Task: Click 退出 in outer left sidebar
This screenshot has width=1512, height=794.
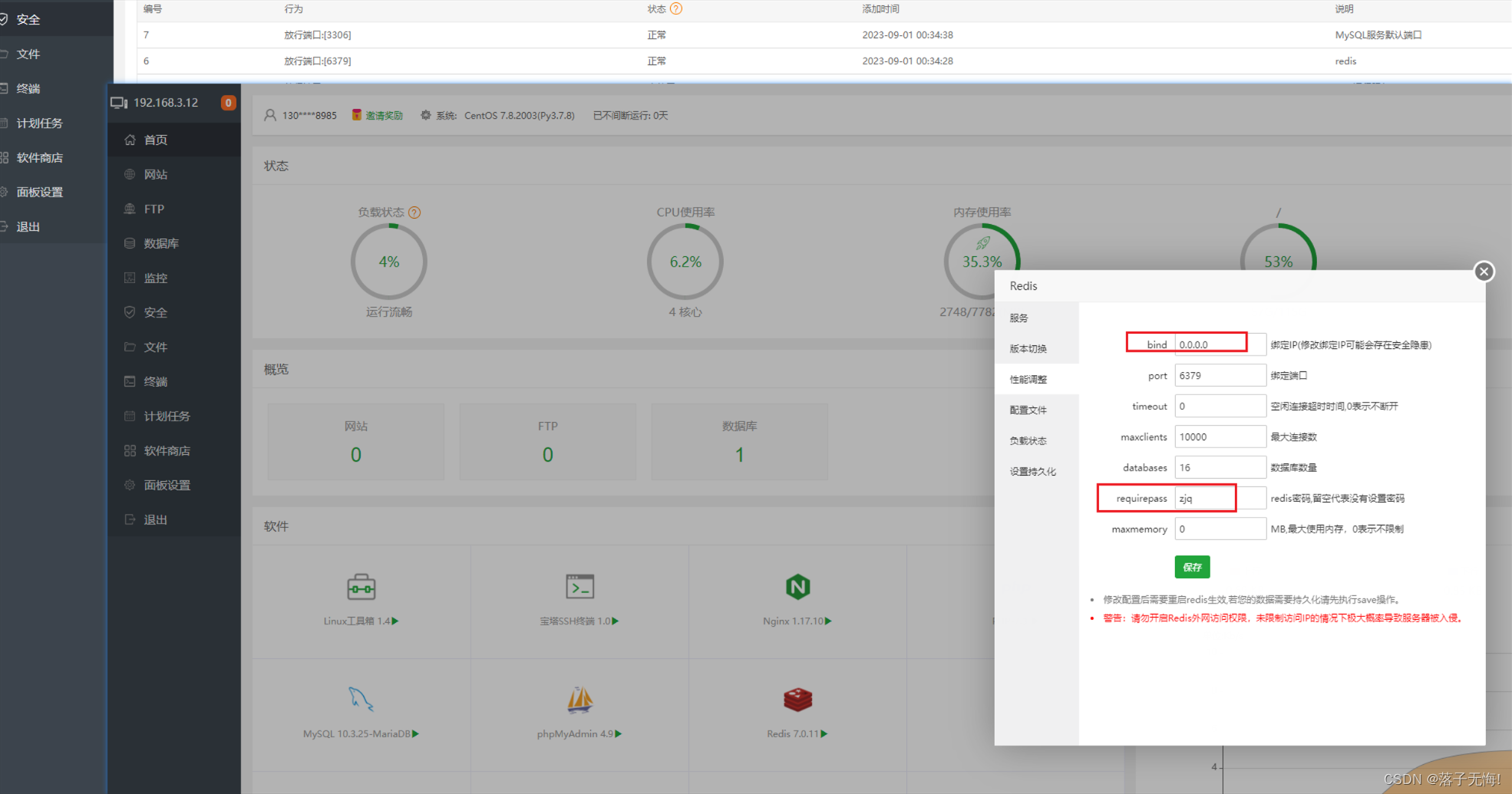Action: [54, 226]
